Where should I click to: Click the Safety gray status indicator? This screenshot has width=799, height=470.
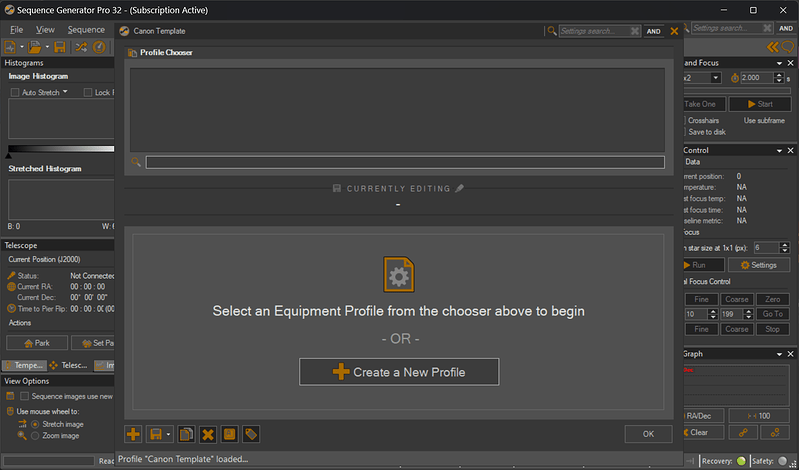782,461
